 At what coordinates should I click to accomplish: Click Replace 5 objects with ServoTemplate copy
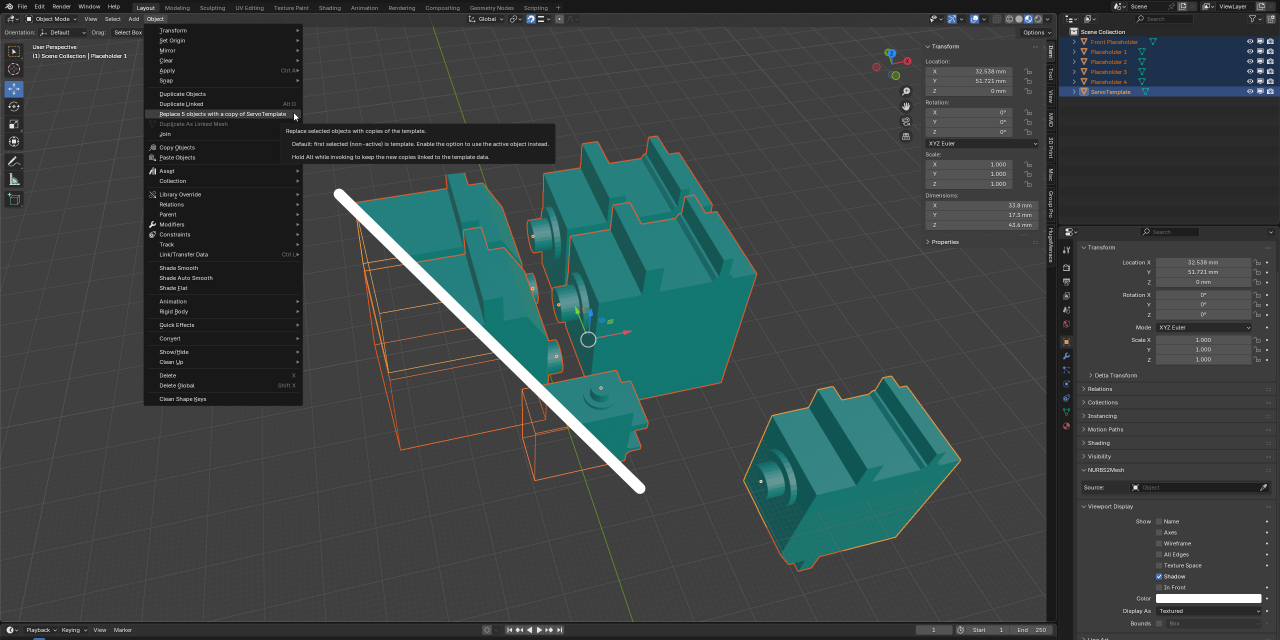click(222, 114)
